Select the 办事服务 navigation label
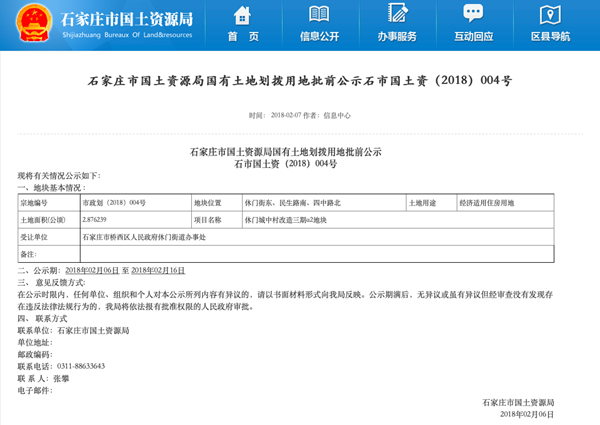Image resolution: width=600 pixels, height=425 pixels. click(396, 36)
